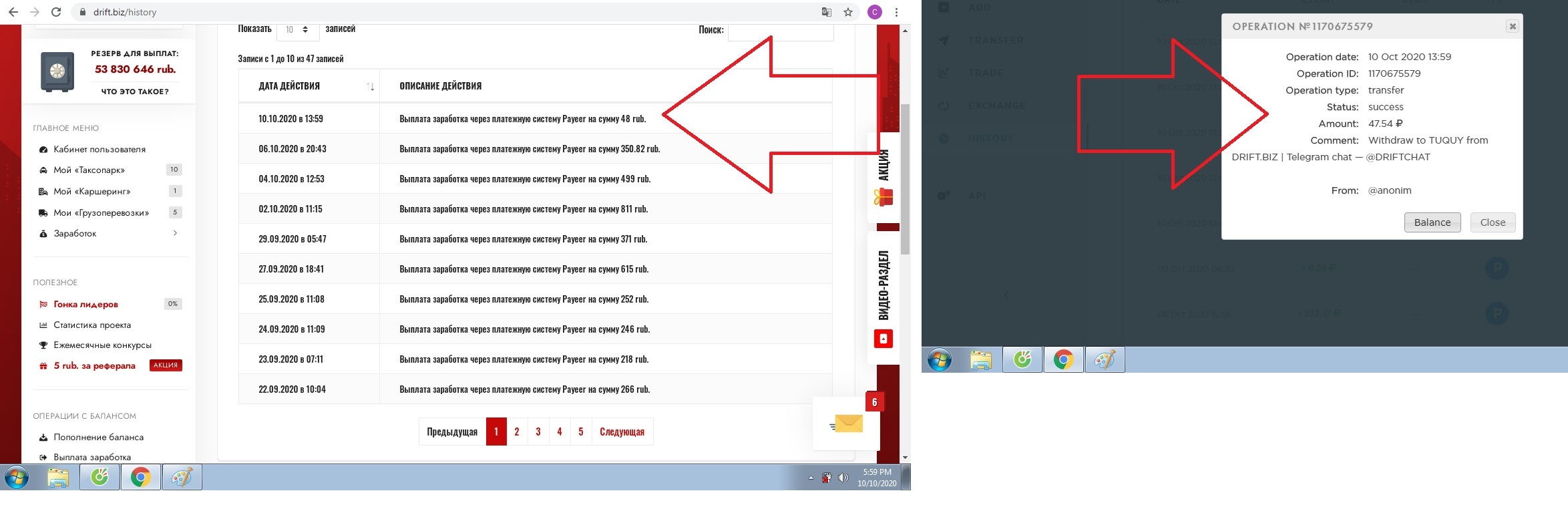Image resolution: width=1568 pixels, height=513 pixels.
Task: Reload the drift.biz page
Action: coord(57,12)
